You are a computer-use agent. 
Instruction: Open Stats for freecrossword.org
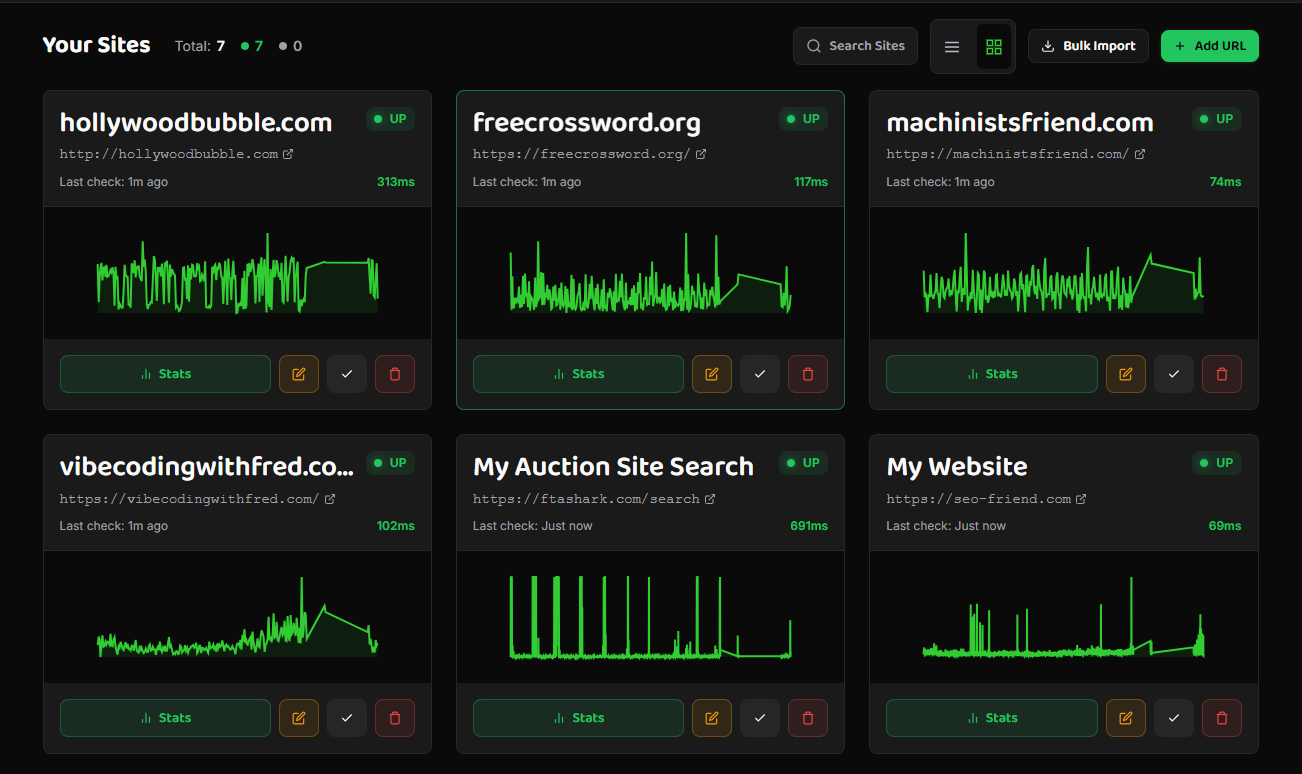coord(578,373)
